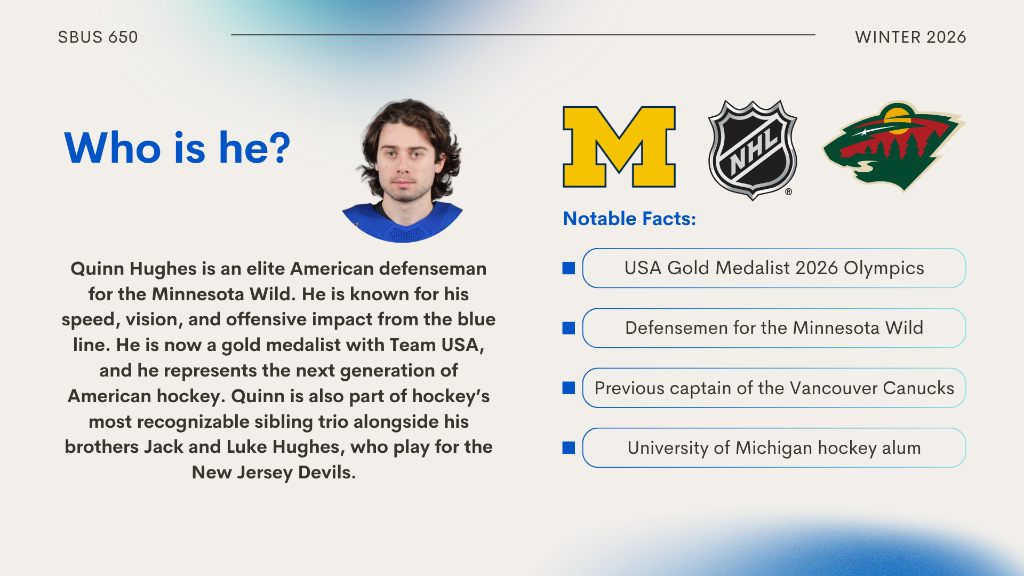Select the USA Gold Medalist 2026 Olympics box
This screenshot has width=1024, height=576.
tap(774, 268)
